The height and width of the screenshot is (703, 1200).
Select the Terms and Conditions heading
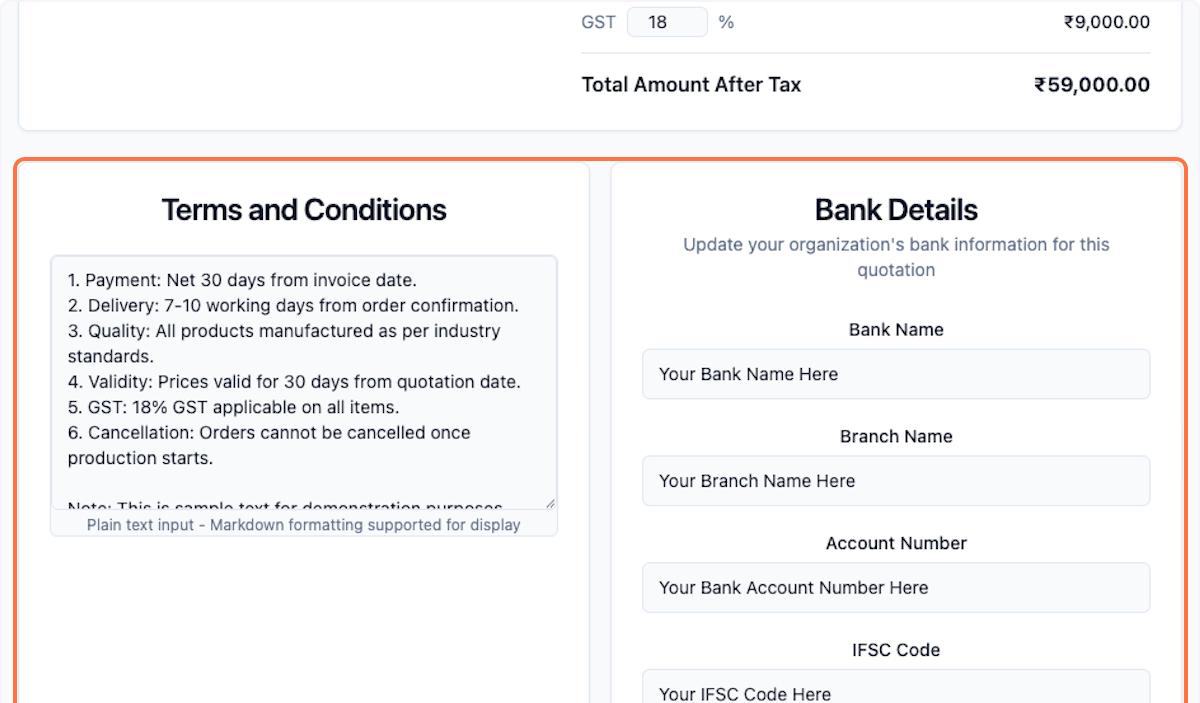304,210
